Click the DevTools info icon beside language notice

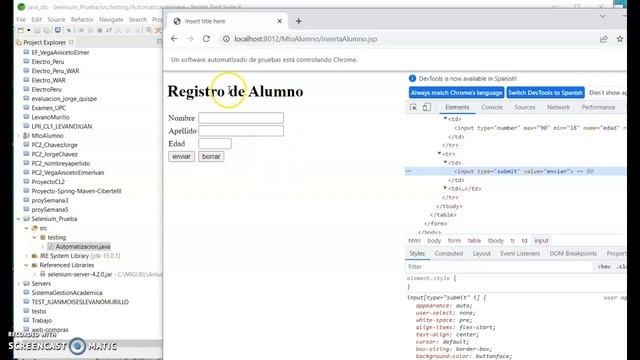pyautogui.click(x=412, y=78)
